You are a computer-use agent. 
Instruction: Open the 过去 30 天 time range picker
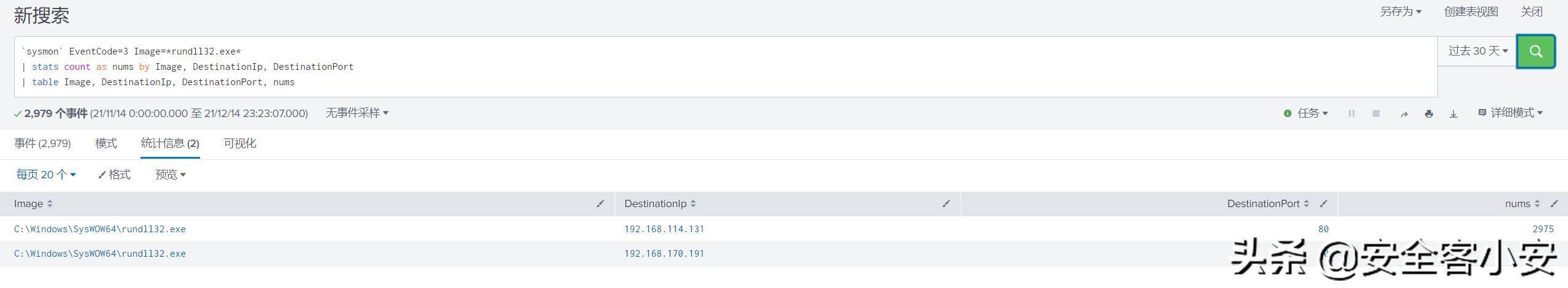pyautogui.click(x=1477, y=51)
